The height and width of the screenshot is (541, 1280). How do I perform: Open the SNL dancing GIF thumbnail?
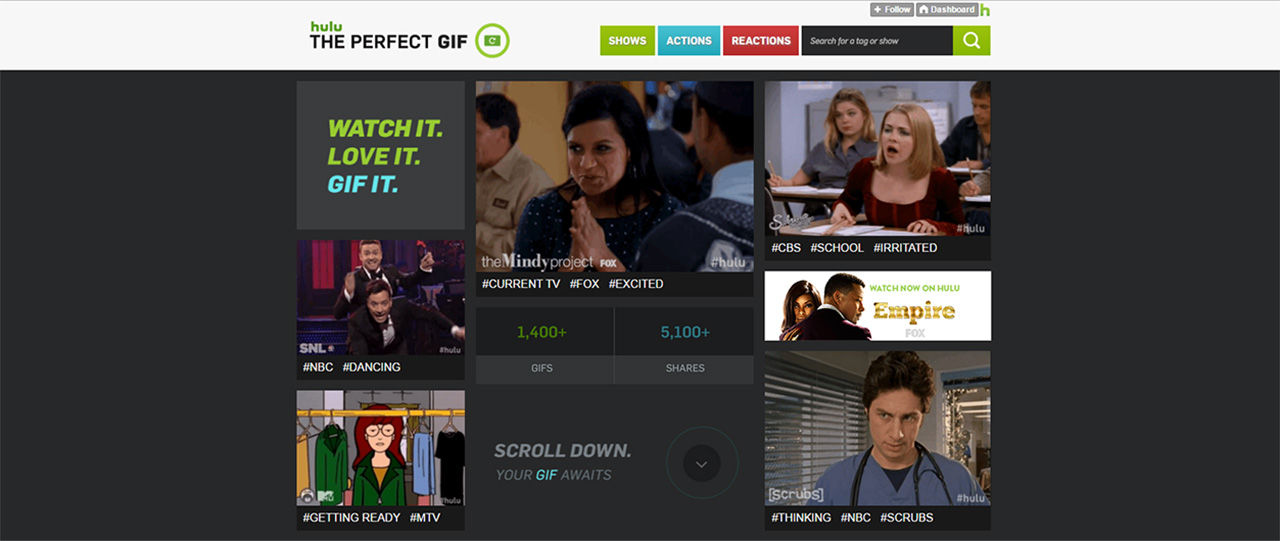coord(381,297)
